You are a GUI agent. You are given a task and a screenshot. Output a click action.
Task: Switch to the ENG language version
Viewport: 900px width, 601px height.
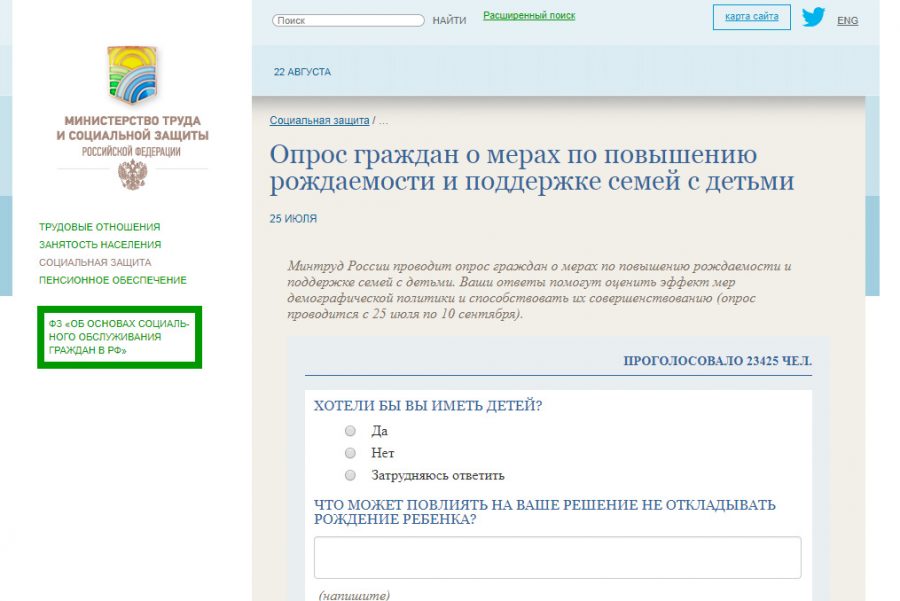(x=848, y=21)
